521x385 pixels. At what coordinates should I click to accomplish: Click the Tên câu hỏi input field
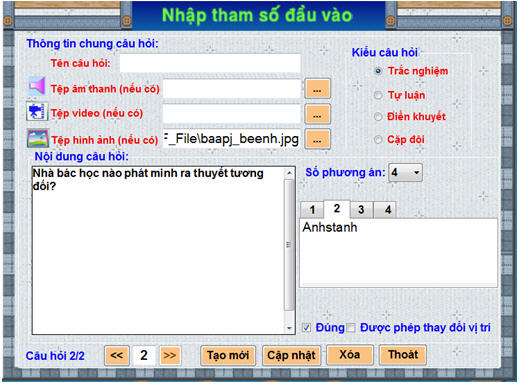coord(210,63)
